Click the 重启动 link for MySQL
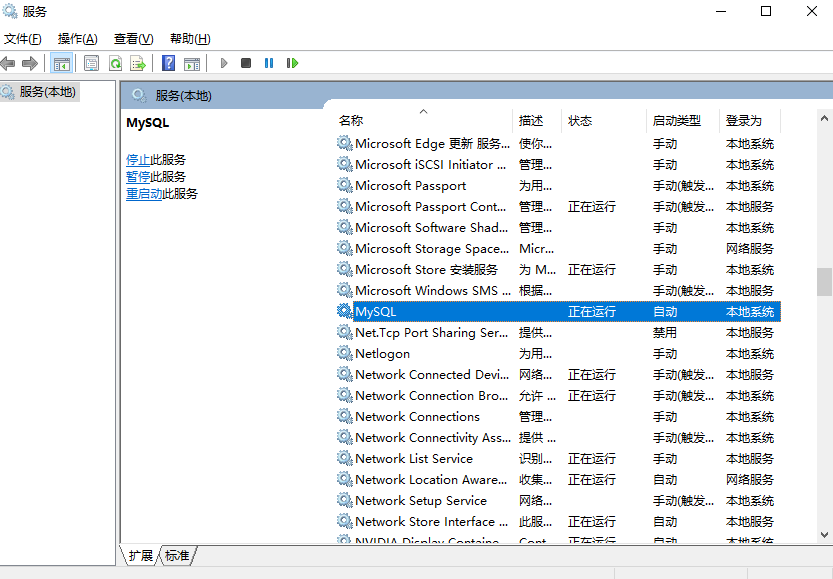The image size is (833, 579). [x=144, y=194]
